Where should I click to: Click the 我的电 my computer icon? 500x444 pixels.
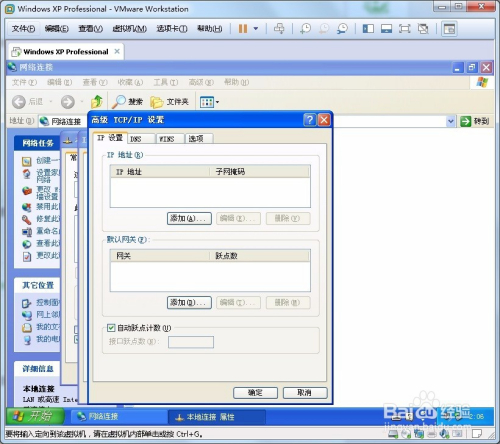point(27,339)
